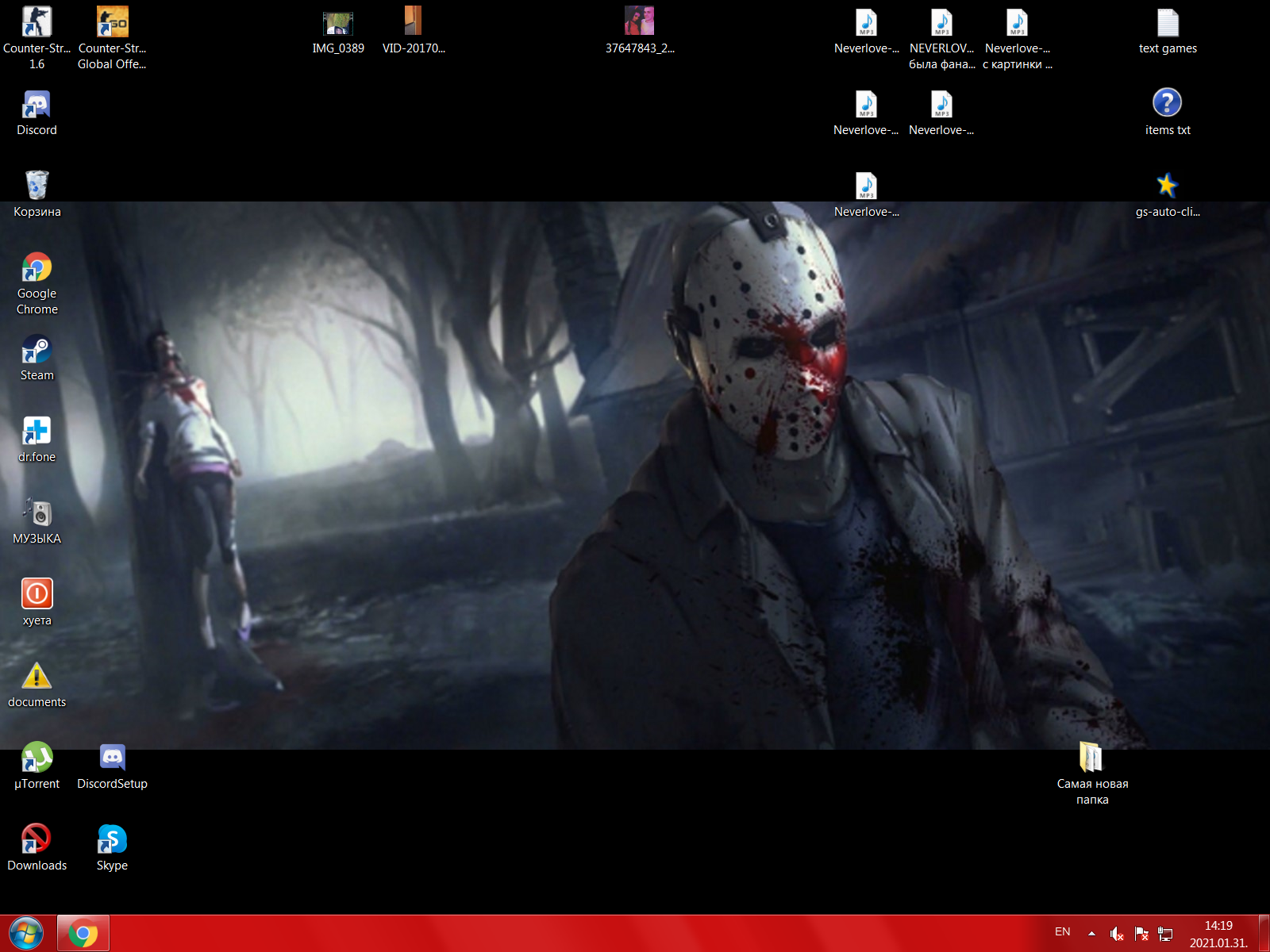1270x952 pixels.
Task: Click the pinned Chrome taskbar button
Action: pyautogui.click(x=83, y=933)
